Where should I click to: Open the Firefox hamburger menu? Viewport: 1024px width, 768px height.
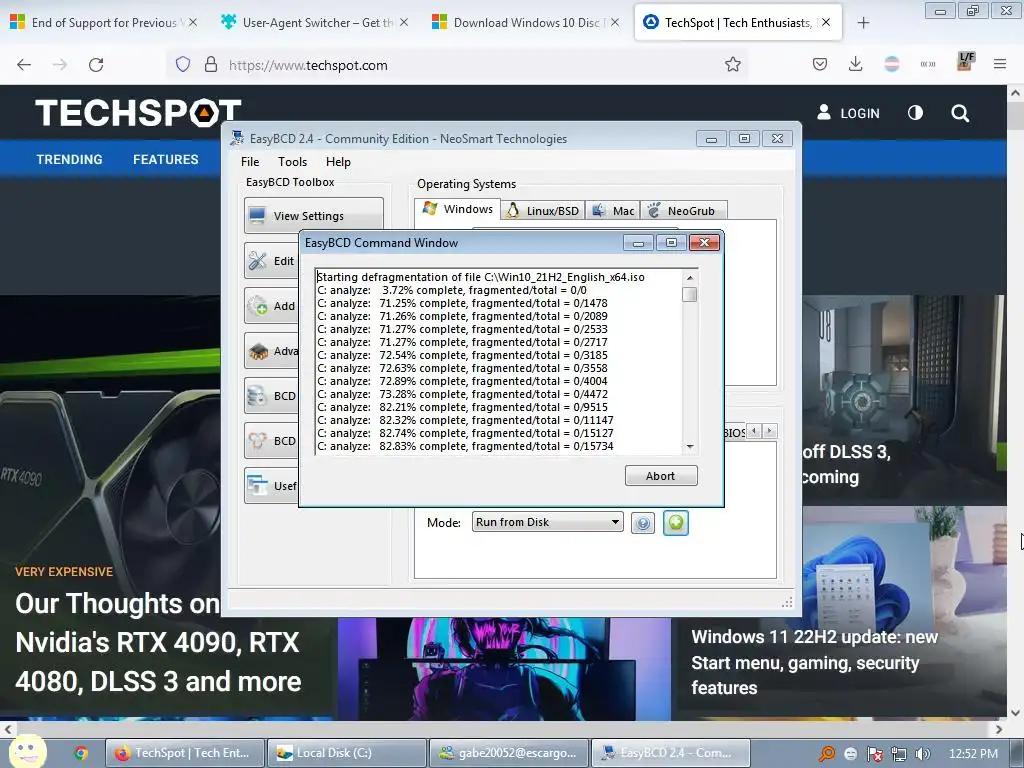(1000, 64)
